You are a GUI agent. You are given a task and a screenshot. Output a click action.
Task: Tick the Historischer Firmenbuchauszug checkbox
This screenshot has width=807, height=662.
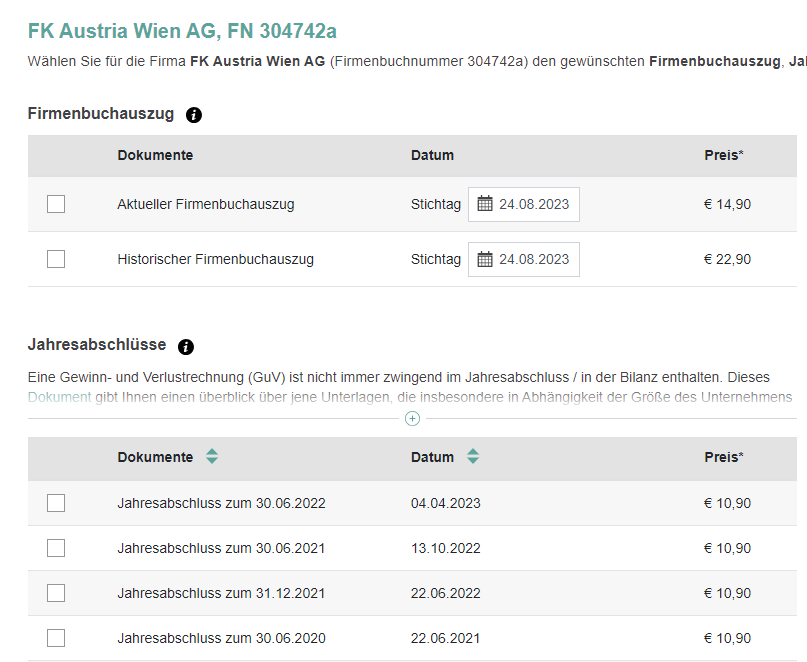[x=56, y=259]
